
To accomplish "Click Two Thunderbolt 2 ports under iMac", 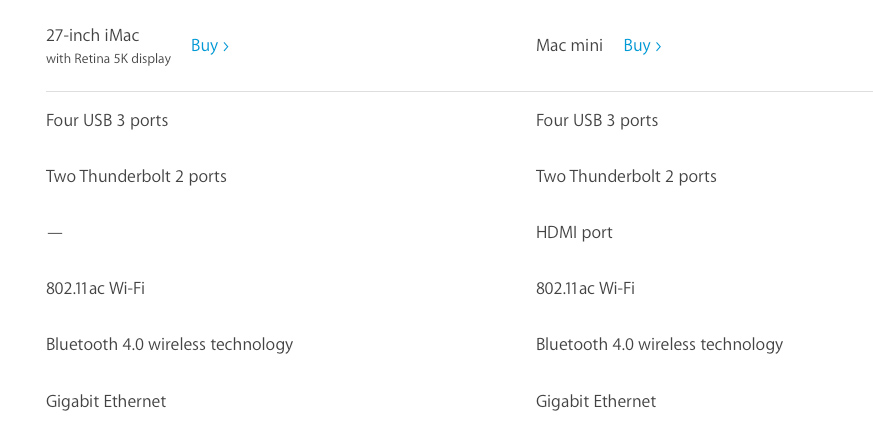I will (136, 177).
